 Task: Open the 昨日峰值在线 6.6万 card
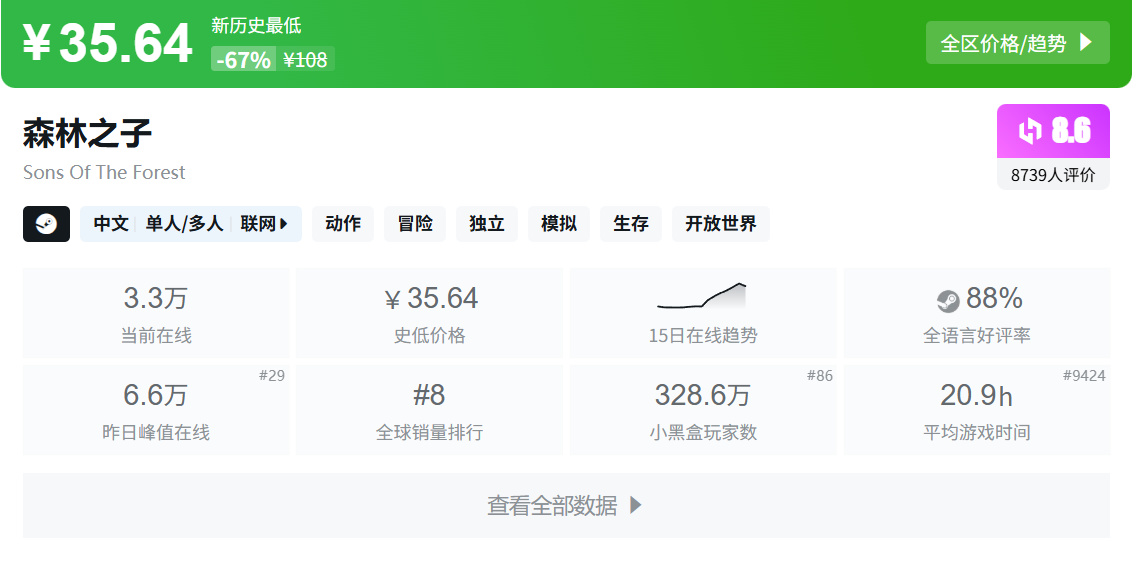tap(156, 411)
